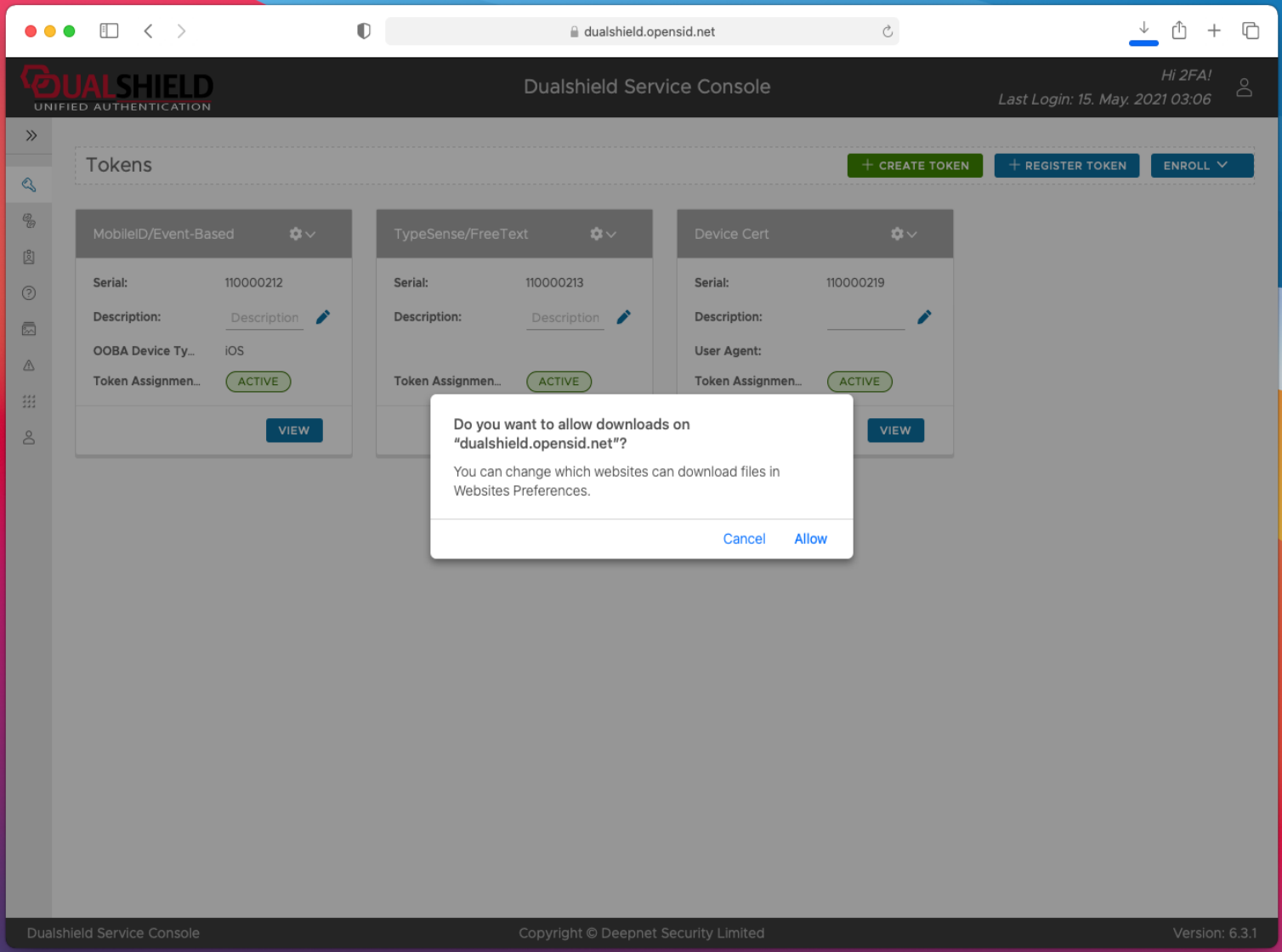Image resolution: width=1282 pixels, height=952 pixels.
Task: Open the dotted grid sidebar icon
Action: point(29,401)
